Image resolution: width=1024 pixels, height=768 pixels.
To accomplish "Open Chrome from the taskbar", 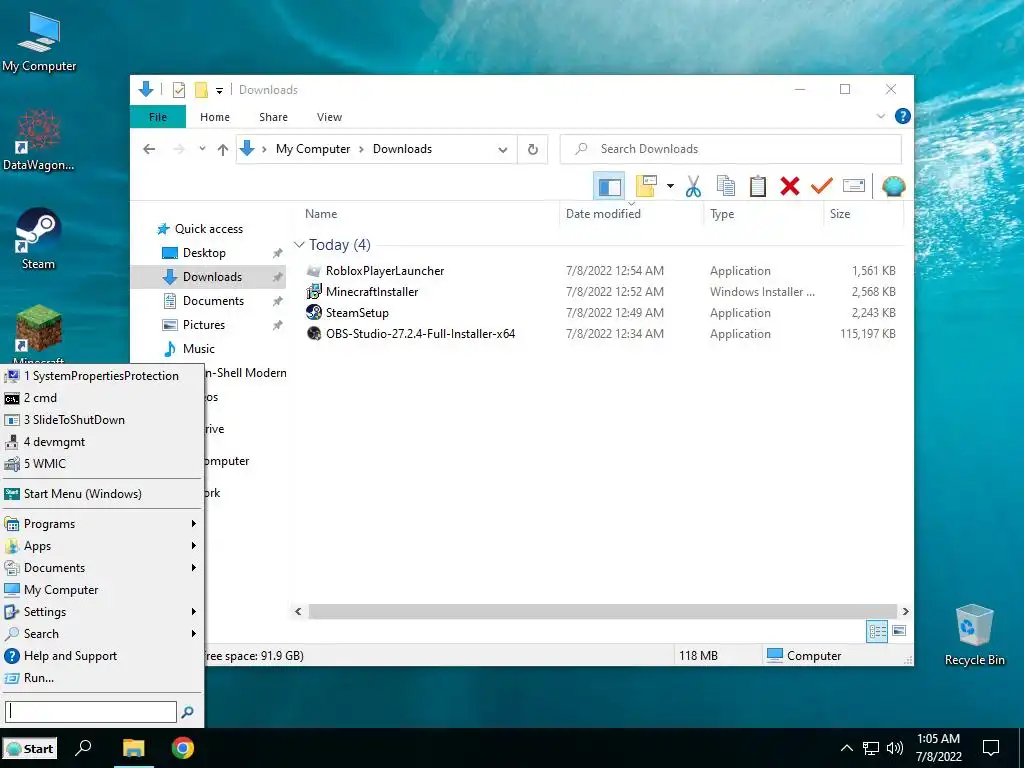I will [x=183, y=748].
